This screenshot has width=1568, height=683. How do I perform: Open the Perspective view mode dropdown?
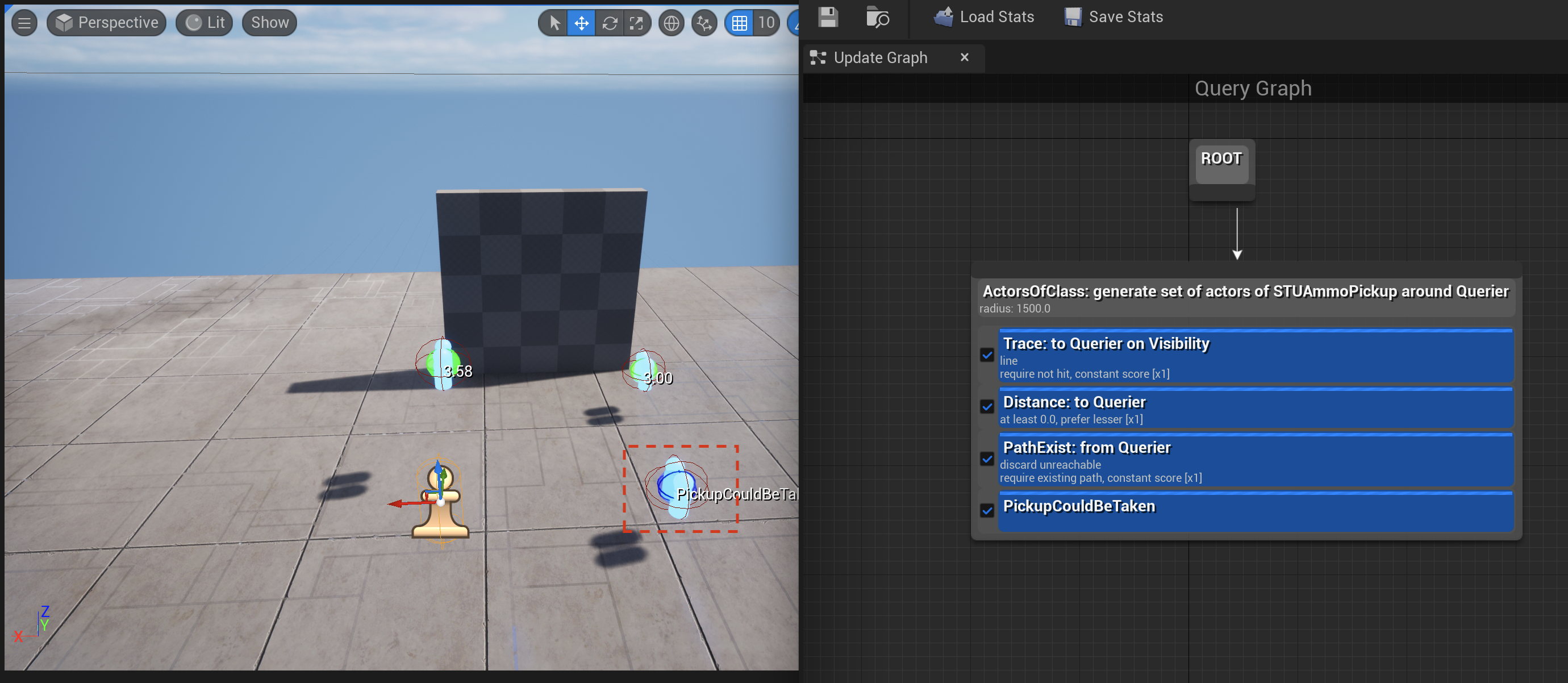coord(107,23)
